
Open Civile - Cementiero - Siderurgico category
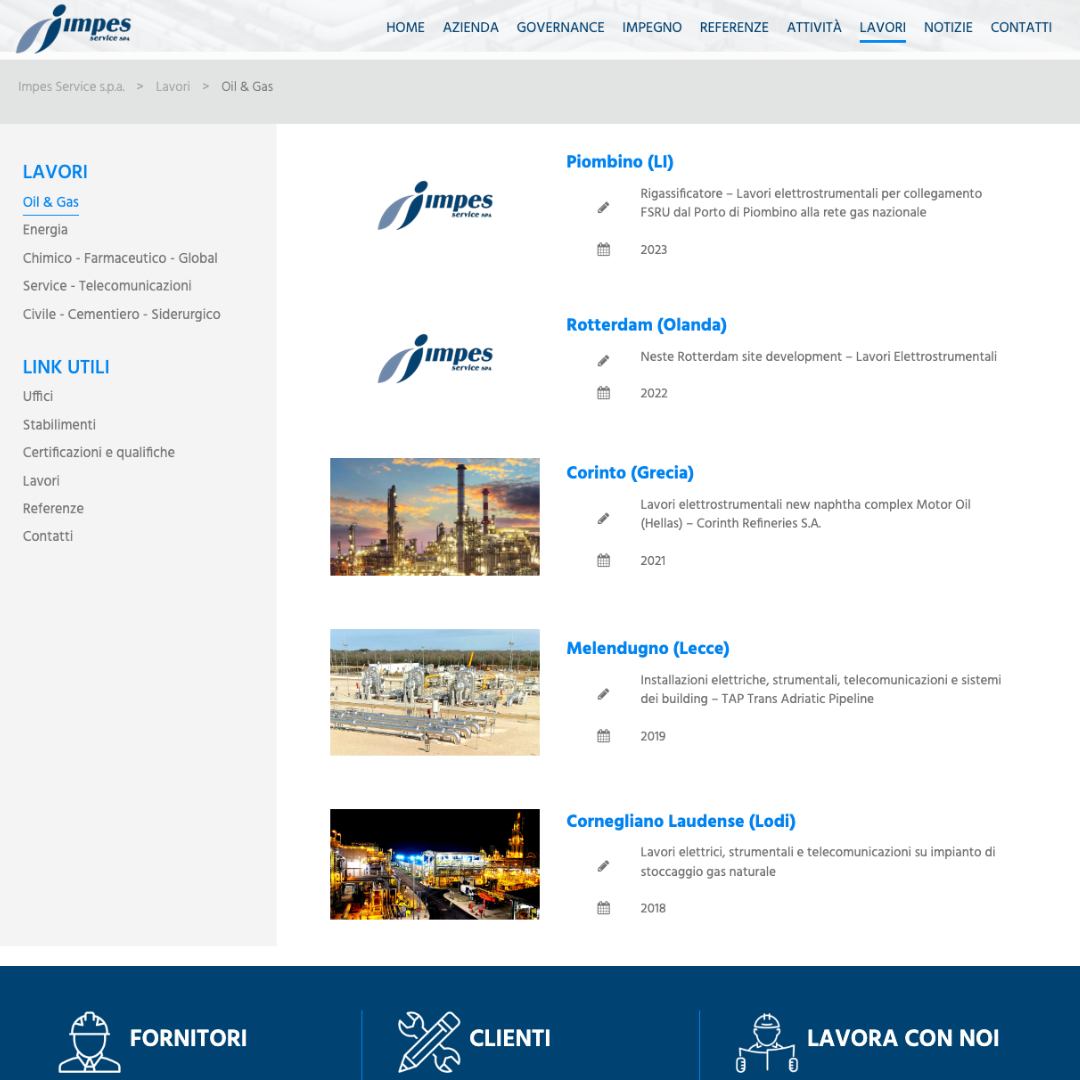pos(122,314)
